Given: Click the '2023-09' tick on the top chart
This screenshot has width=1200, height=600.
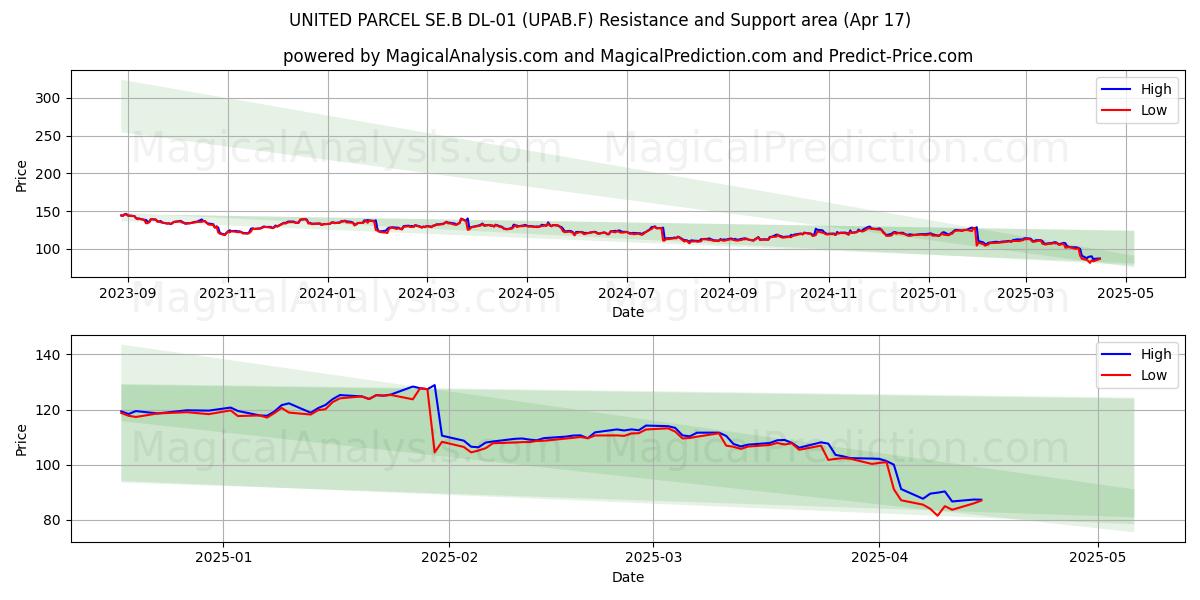Looking at the screenshot, I should [x=128, y=294].
